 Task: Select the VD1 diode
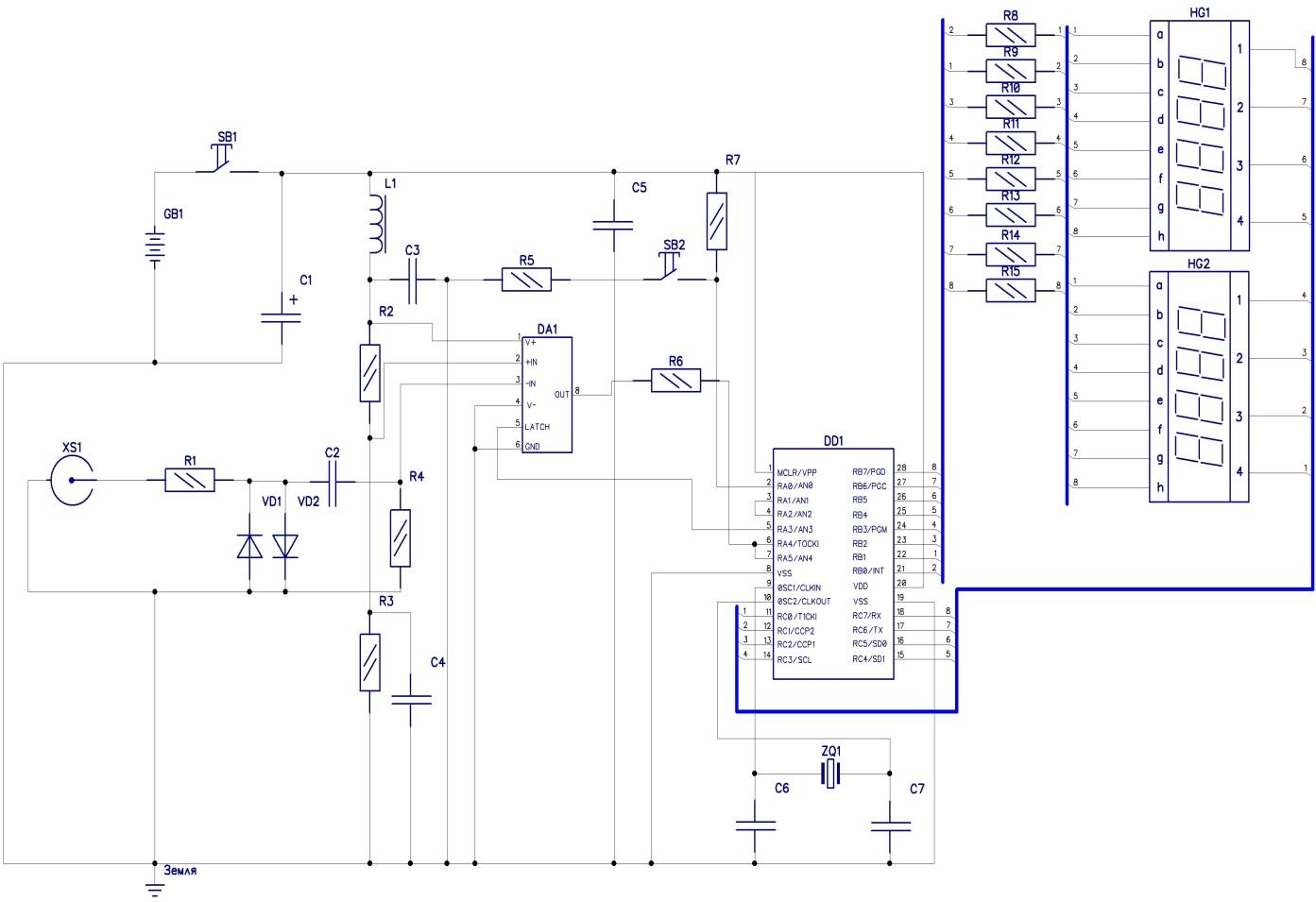[x=249, y=546]
